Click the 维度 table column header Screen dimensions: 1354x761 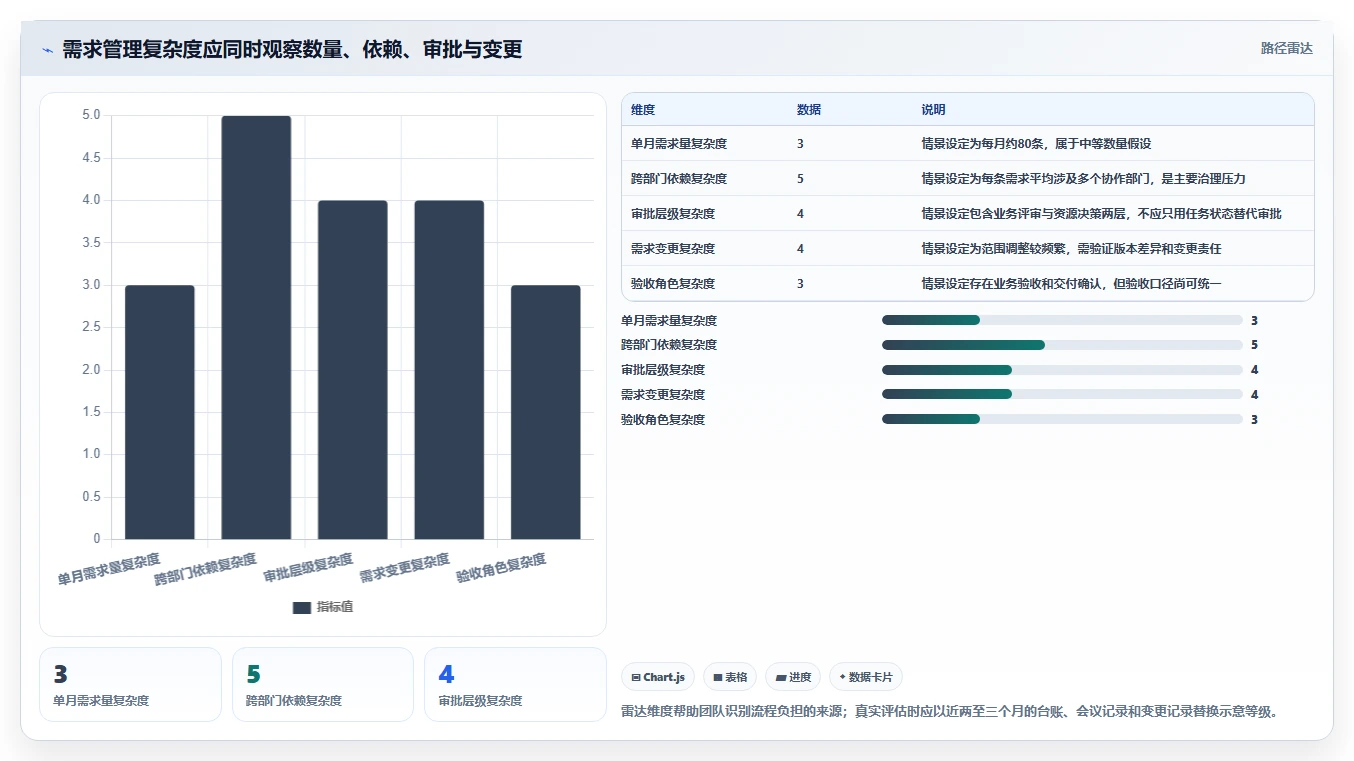tap(643, 110)
